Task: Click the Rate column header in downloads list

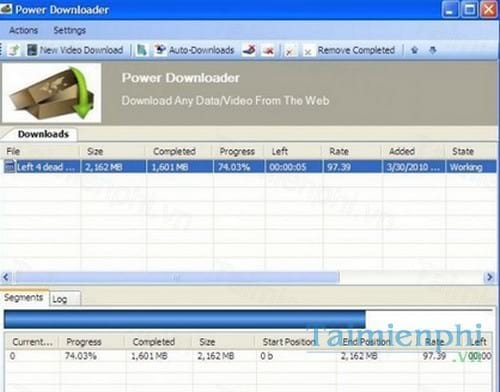Action: click(x=352, y=151)
